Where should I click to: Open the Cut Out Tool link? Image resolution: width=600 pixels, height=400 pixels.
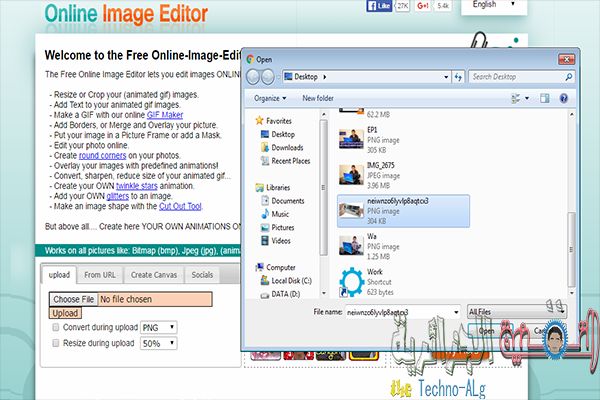pyautogui.click(x=180, y=206)
